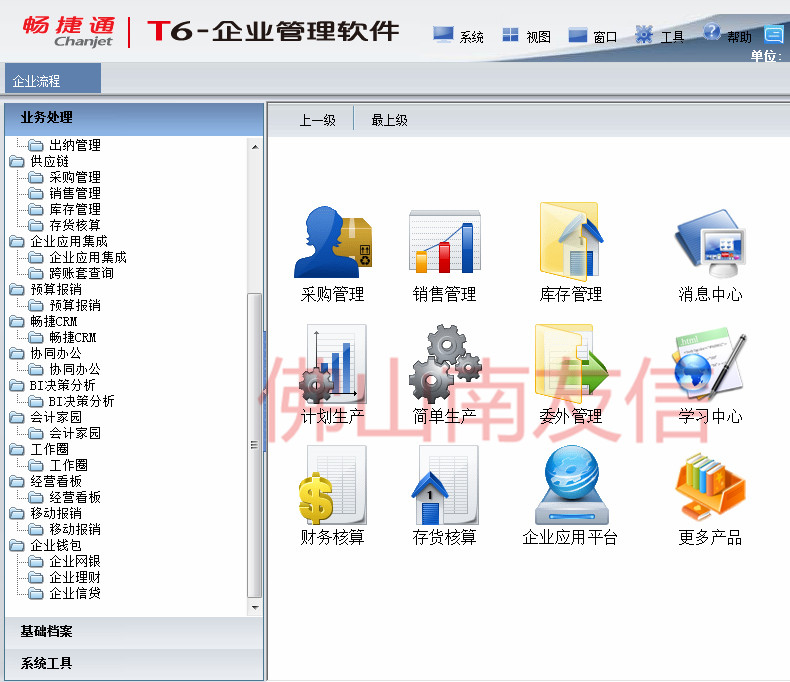Go up one level with 上一级

[317, 120]
